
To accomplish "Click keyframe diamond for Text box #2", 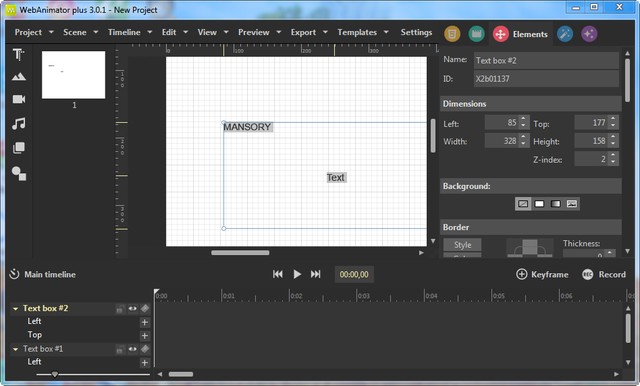I will [x=145, y=308].
